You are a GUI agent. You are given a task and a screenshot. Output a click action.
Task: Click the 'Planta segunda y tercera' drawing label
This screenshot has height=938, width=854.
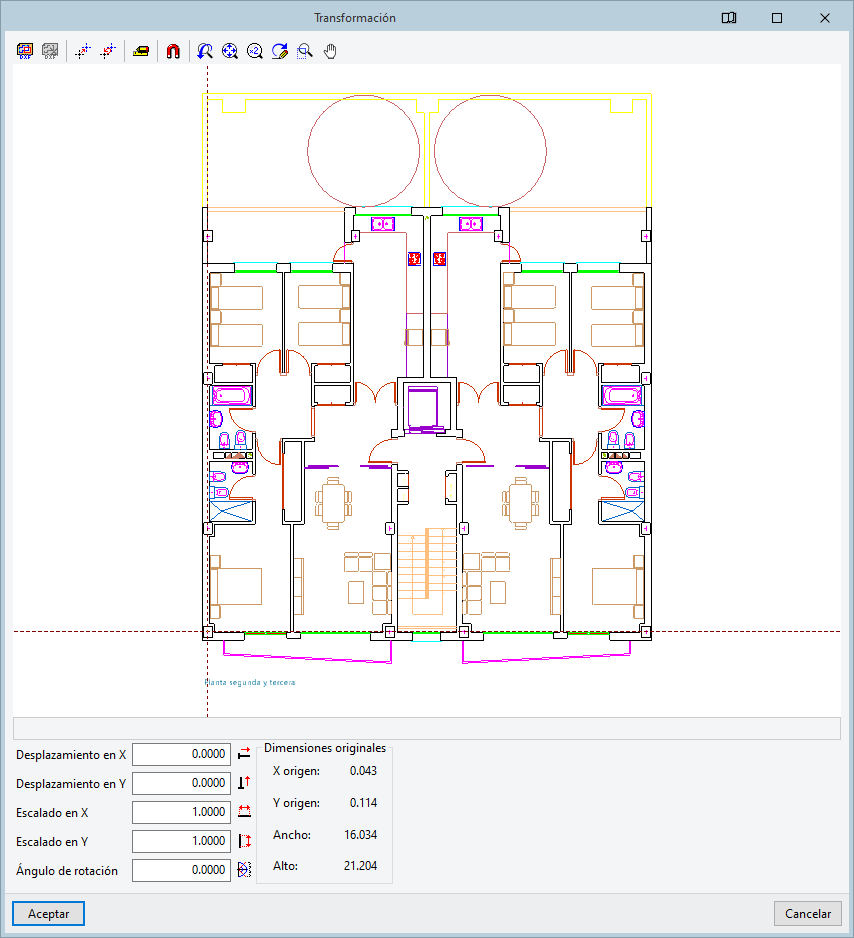pyautogui.click(x=249, y=682)
